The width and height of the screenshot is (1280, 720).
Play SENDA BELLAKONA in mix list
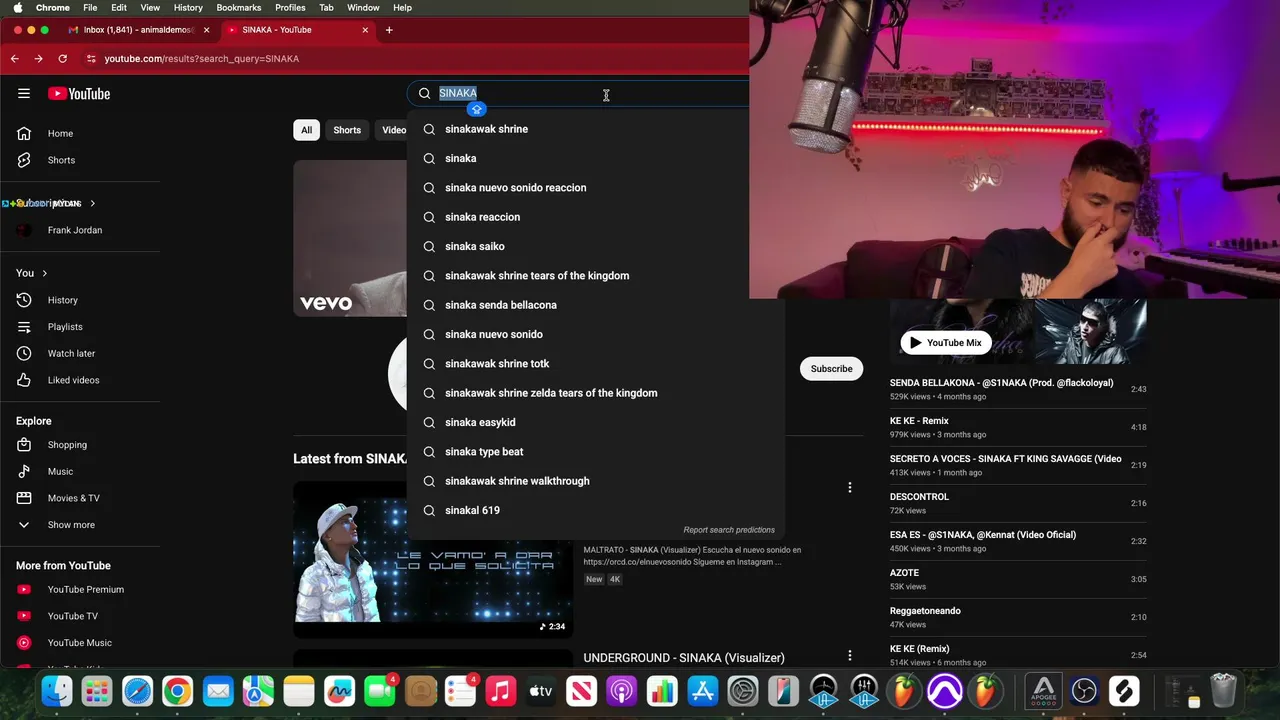coord(1018,389)
